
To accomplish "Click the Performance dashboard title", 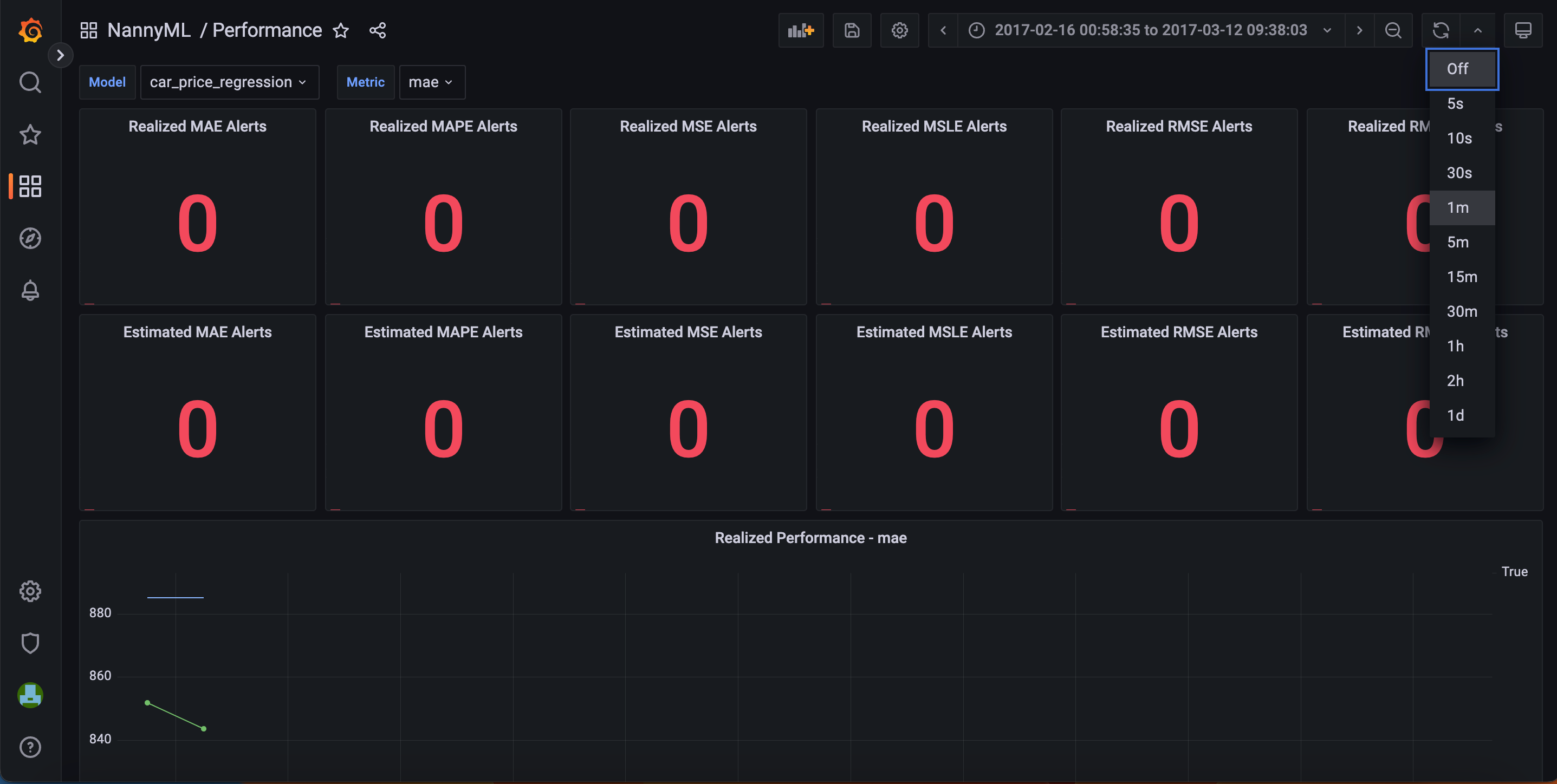I will (x=267, y=30).
